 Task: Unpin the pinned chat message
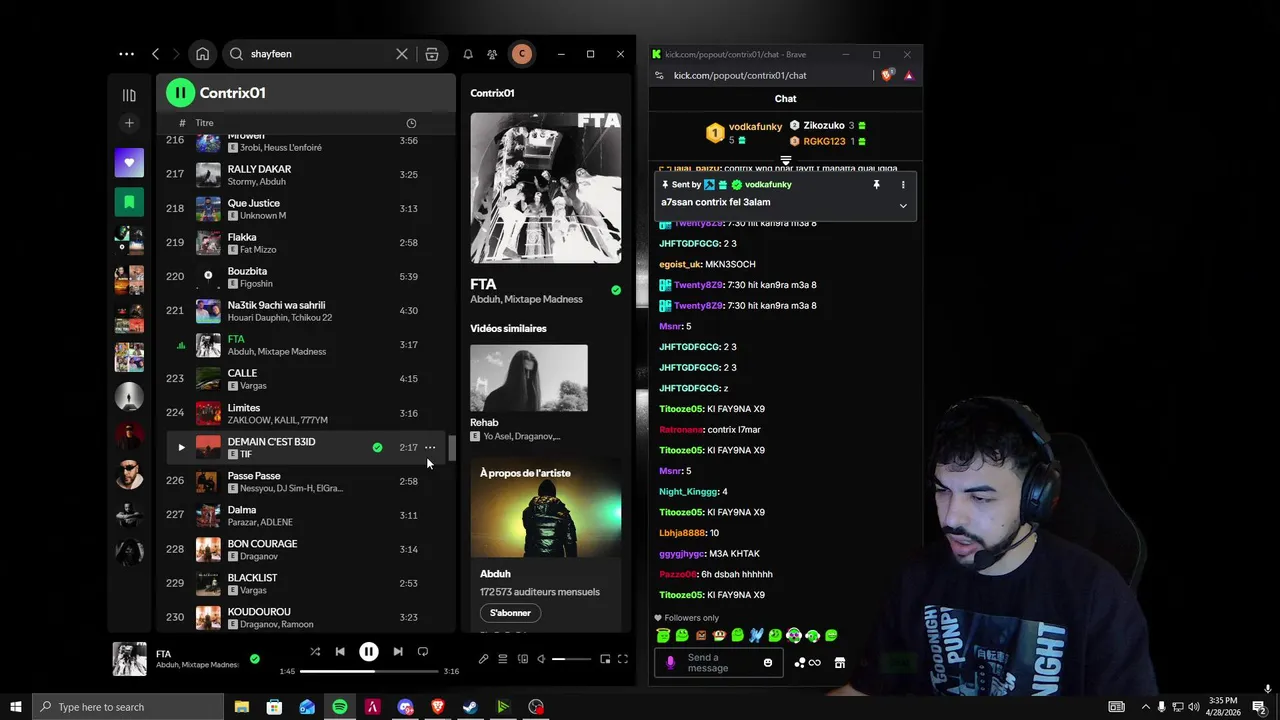pos(876,185)
